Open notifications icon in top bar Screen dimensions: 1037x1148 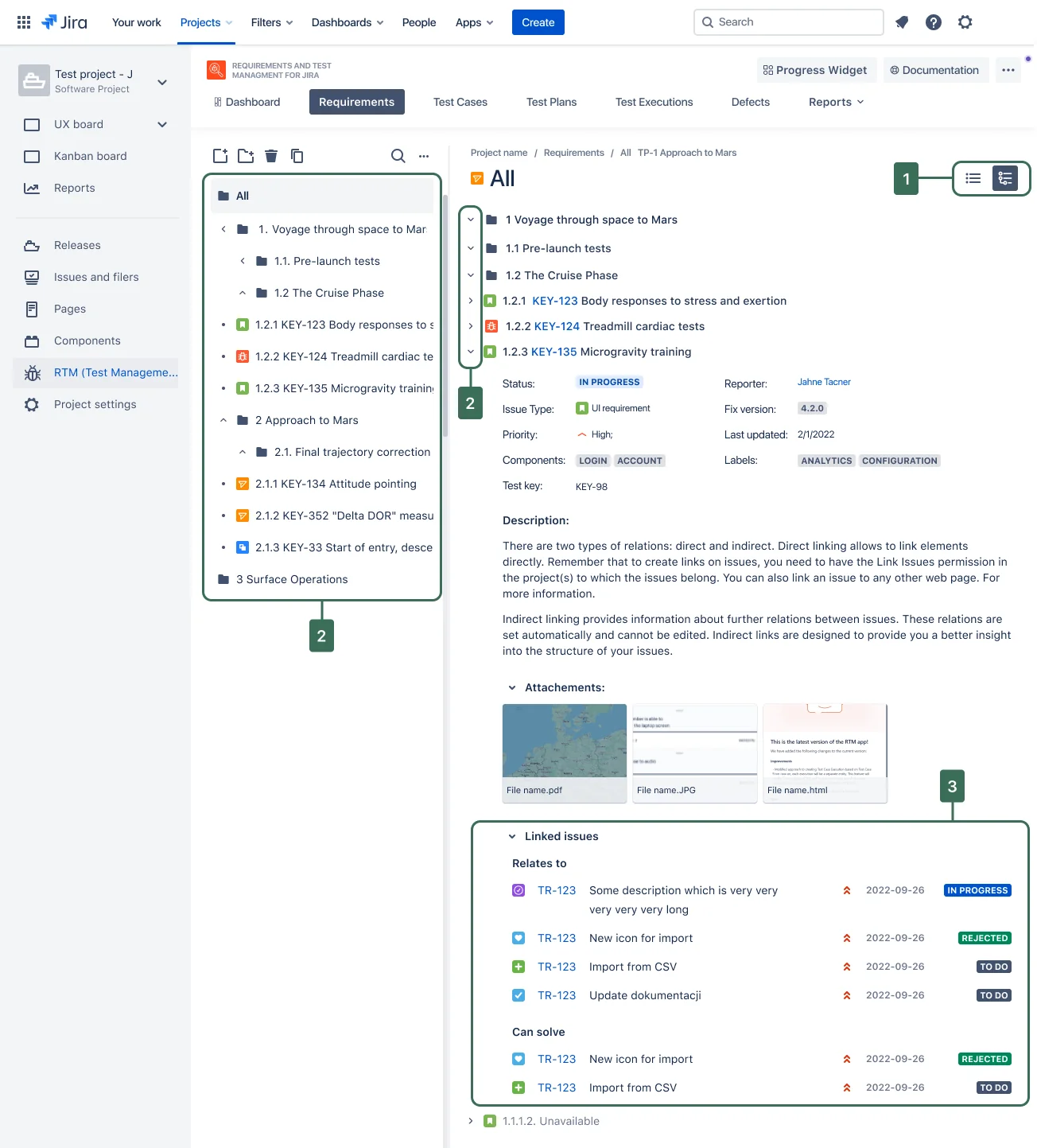click(902, 22)
